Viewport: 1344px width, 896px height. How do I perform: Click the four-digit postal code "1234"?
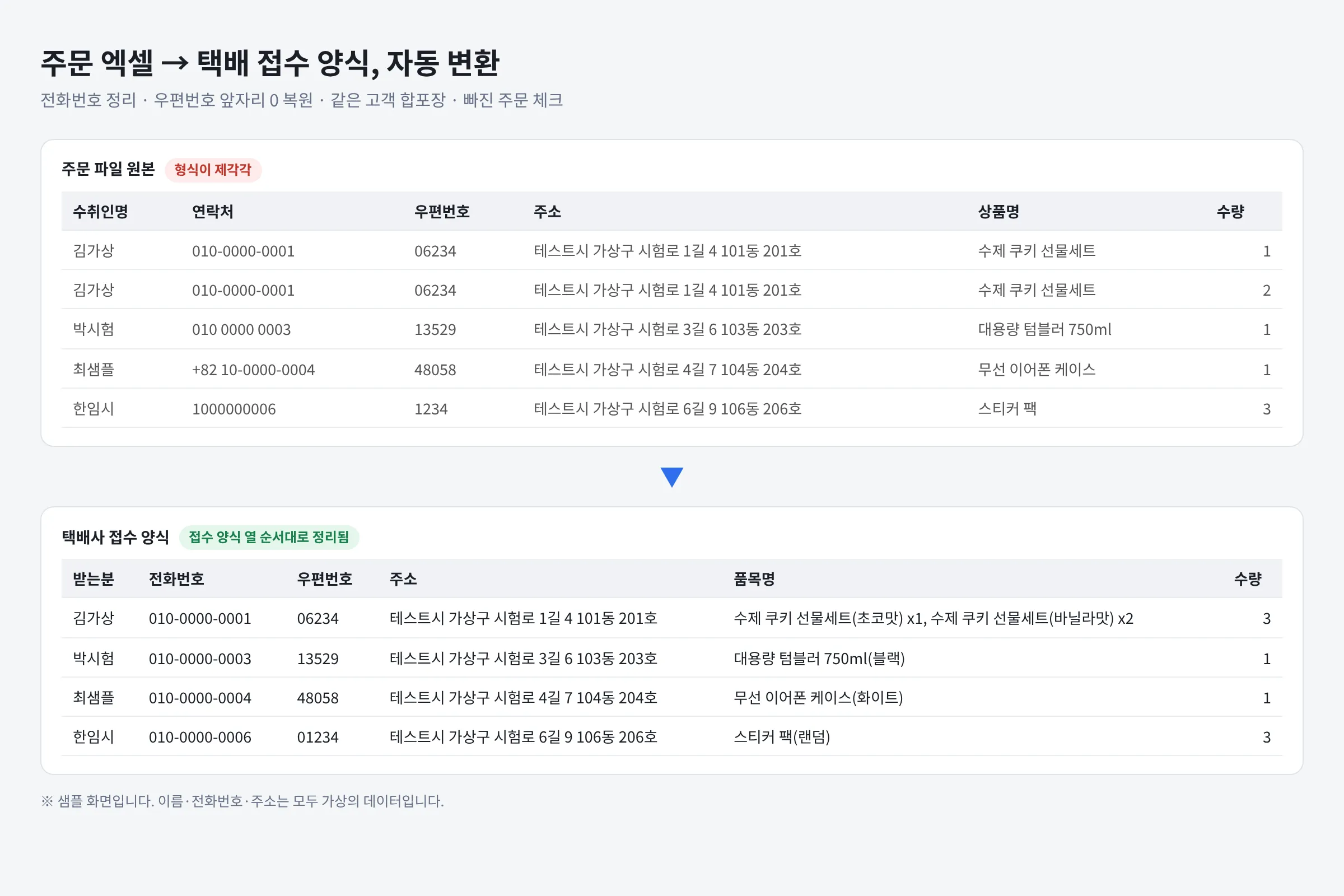click(431, 409)
